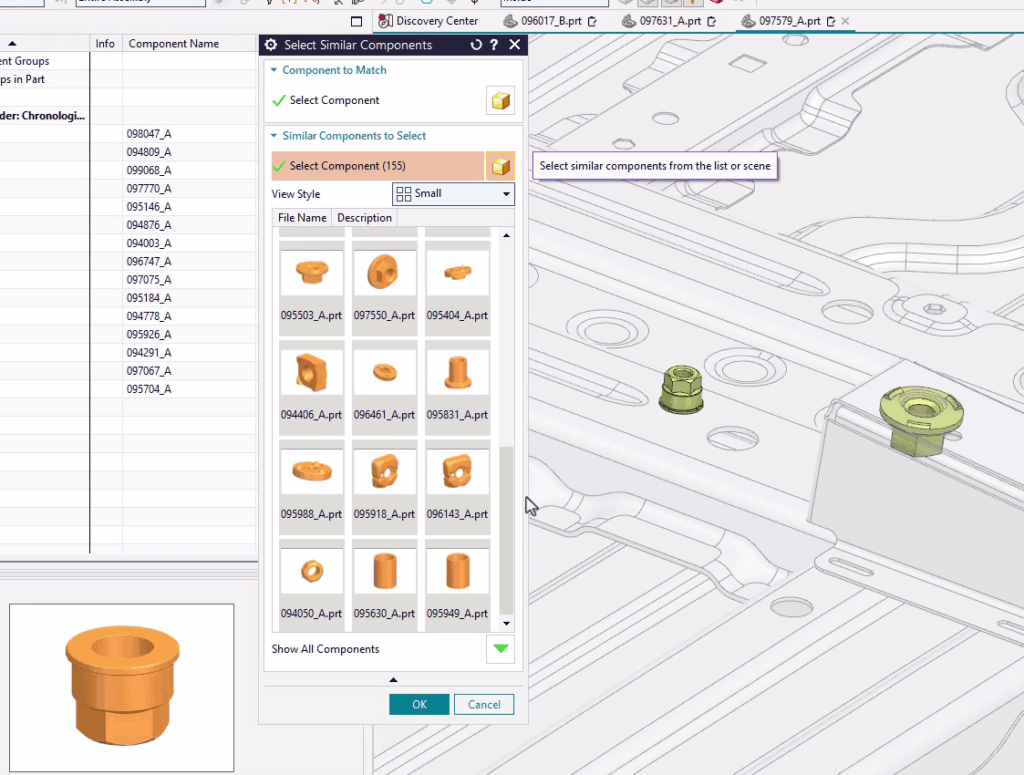
Task: Collapse Similar Components to Select section
Action: [273, 136]
